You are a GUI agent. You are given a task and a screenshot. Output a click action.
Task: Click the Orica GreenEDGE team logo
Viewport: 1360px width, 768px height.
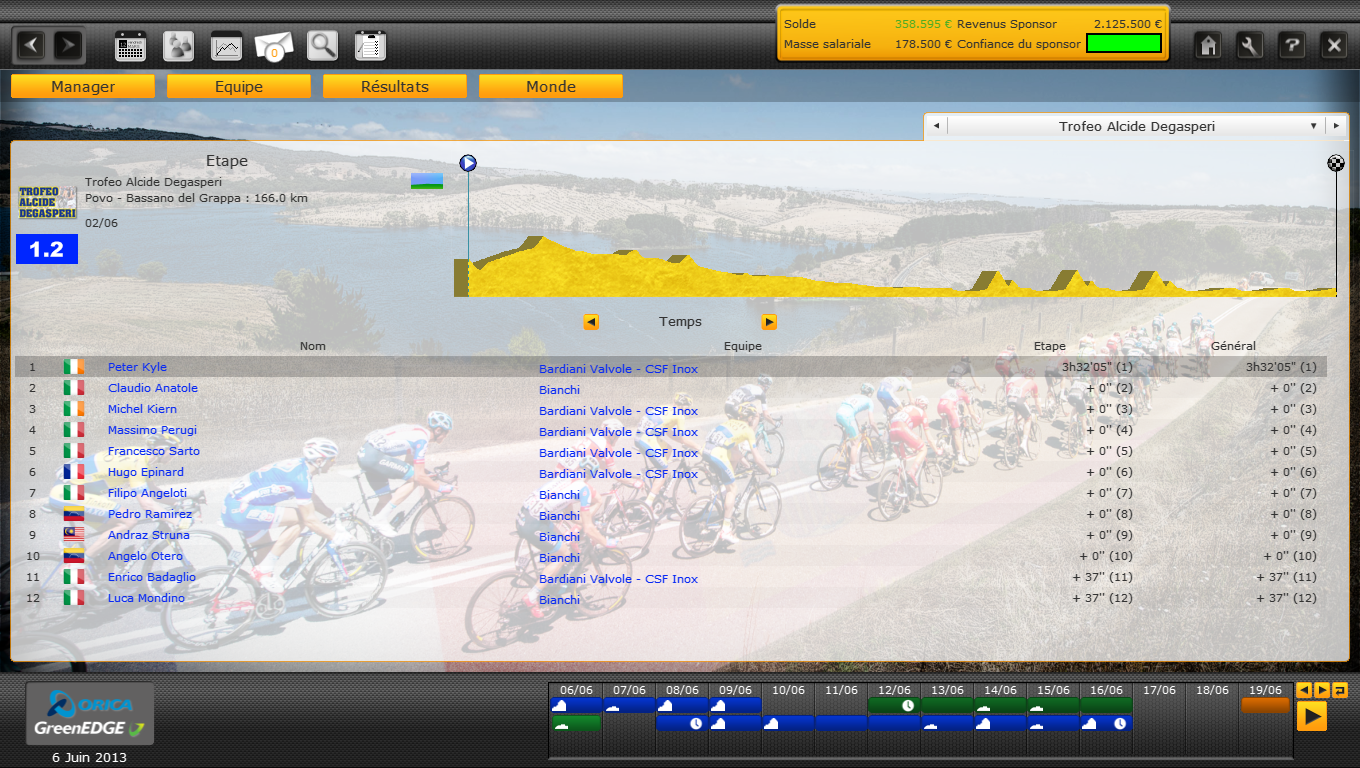coord(90,714)
